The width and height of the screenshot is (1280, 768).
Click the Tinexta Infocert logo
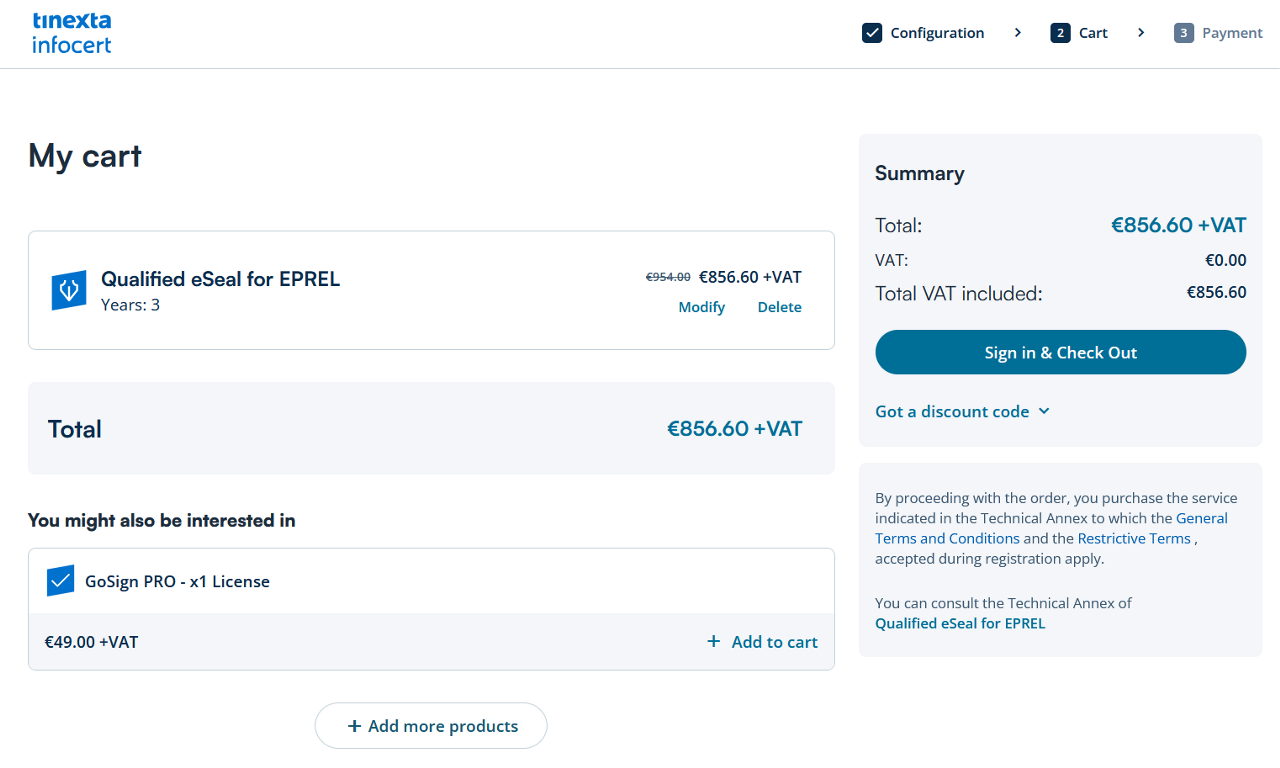click(71, 33)
